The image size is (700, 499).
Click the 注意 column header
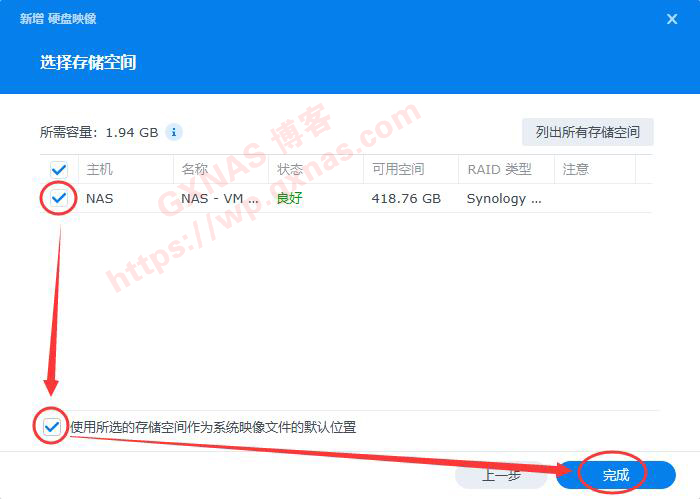tap(576, 169)
